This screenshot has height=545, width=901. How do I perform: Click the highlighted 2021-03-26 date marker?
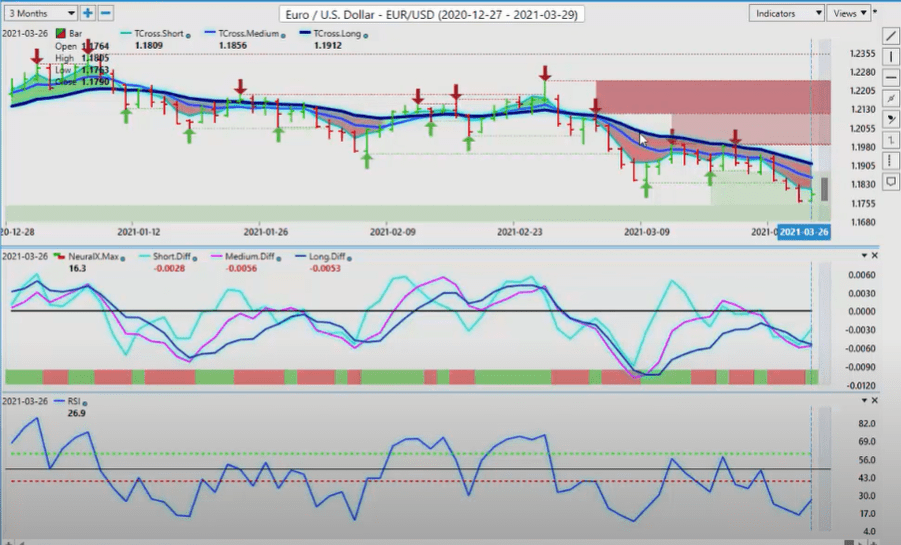(x=804, y=232)
